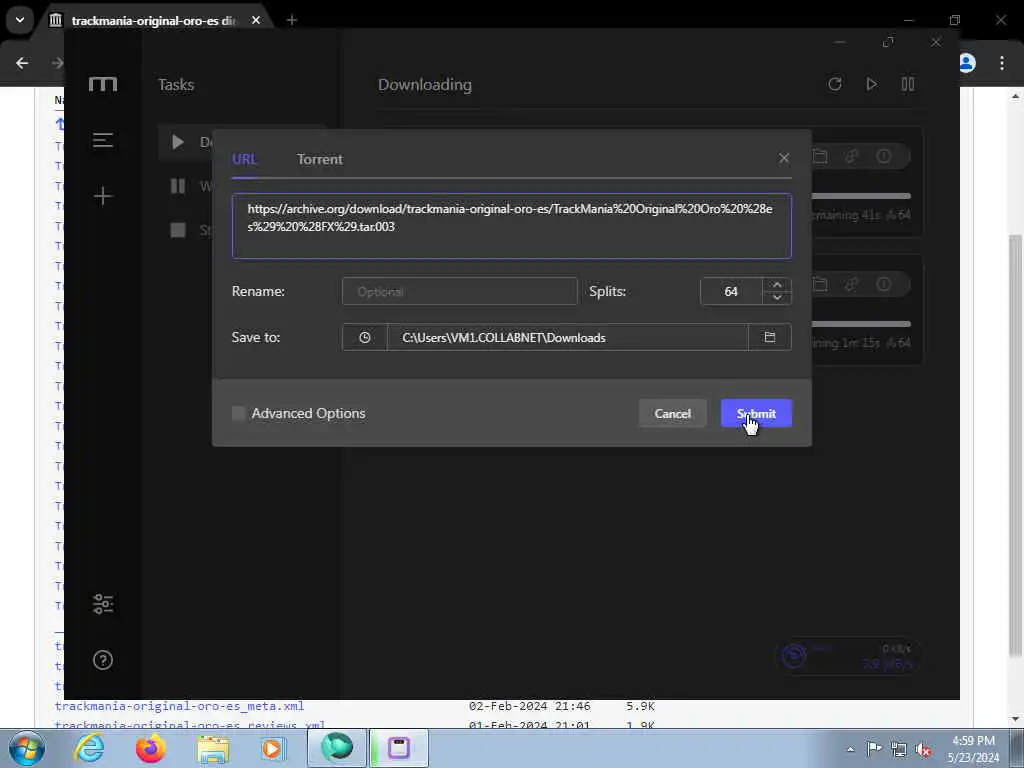
Task: Click into the URL text area
Action: click(x=511, y=226)
